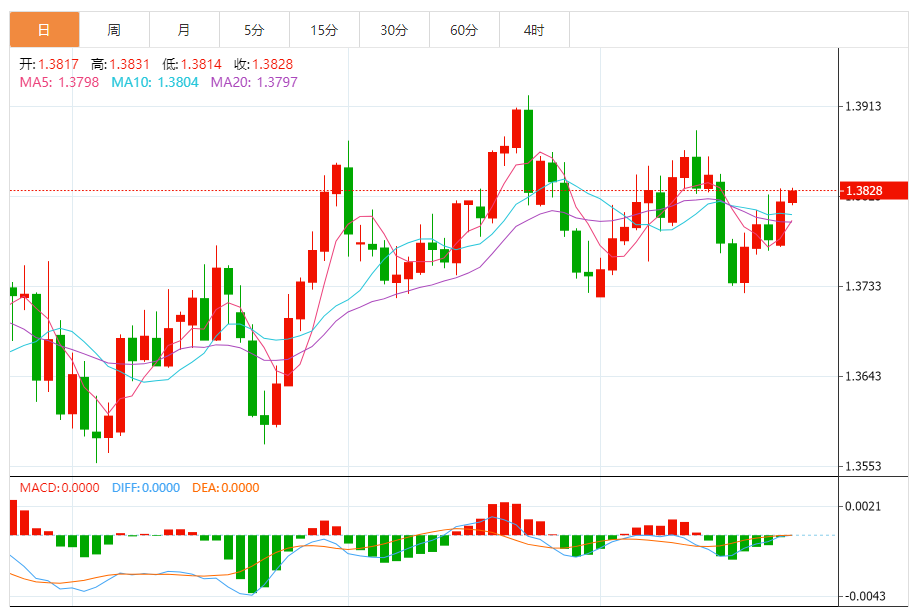
Task: Open the 4时 timeframe tab
Action: [x=534, y=30]
